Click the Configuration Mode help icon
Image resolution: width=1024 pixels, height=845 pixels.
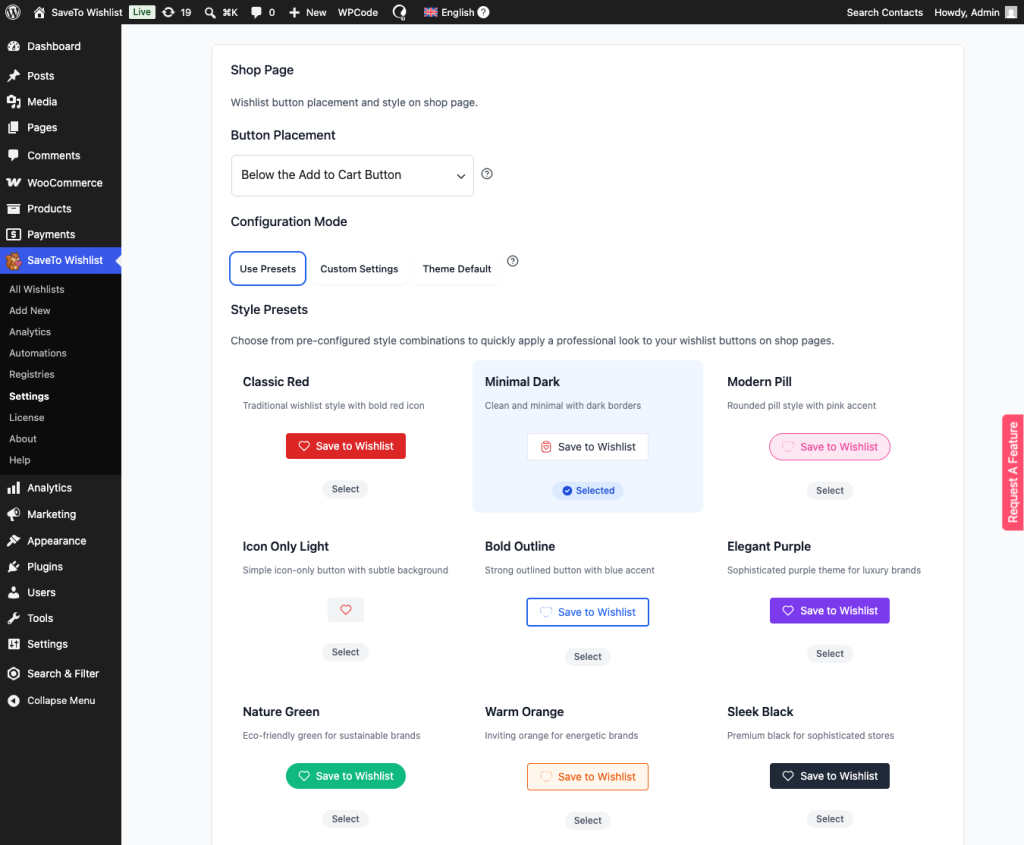pos(513,261)
